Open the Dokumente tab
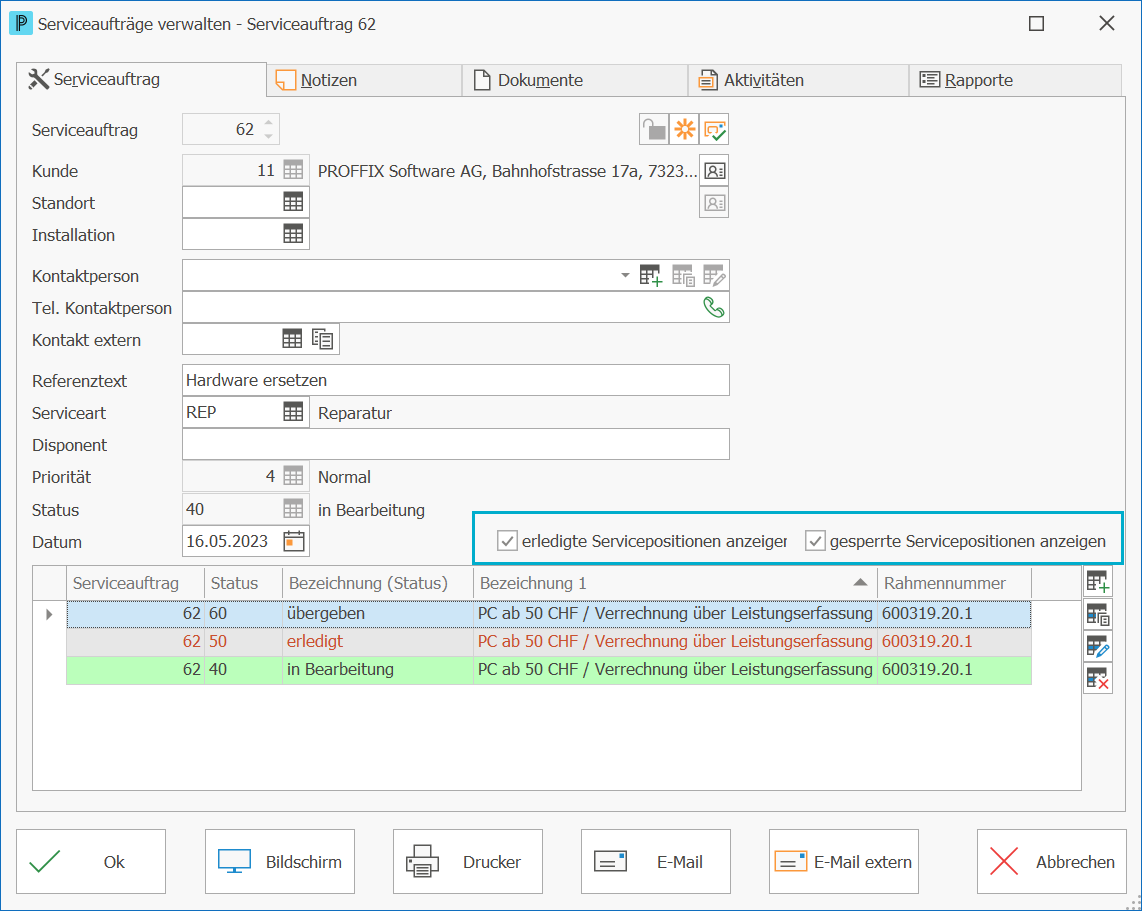Viewport: 1142px width, 911px height. tap(575, 80)
